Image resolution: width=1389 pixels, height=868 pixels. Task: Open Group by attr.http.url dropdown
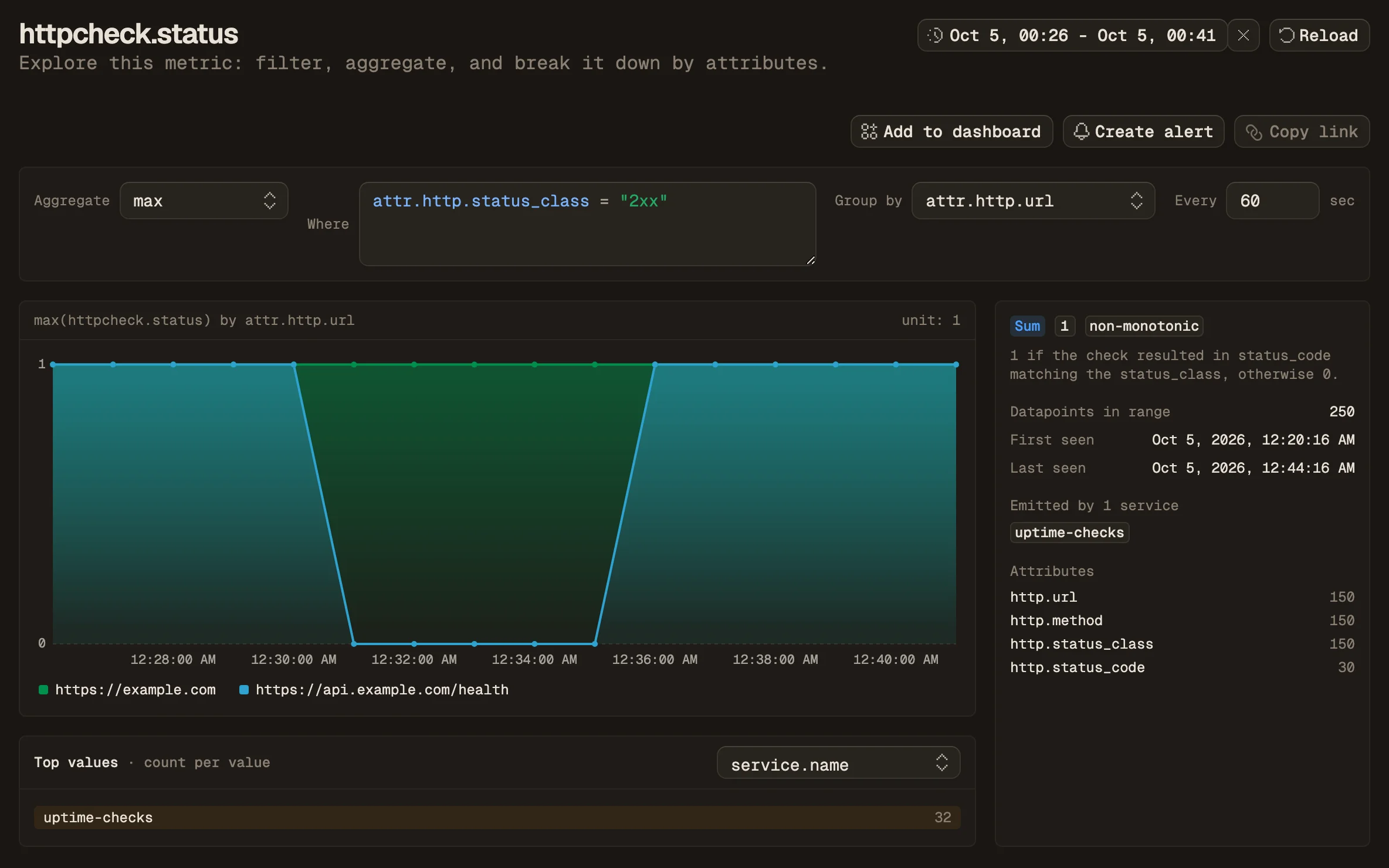click(1033, 201)
